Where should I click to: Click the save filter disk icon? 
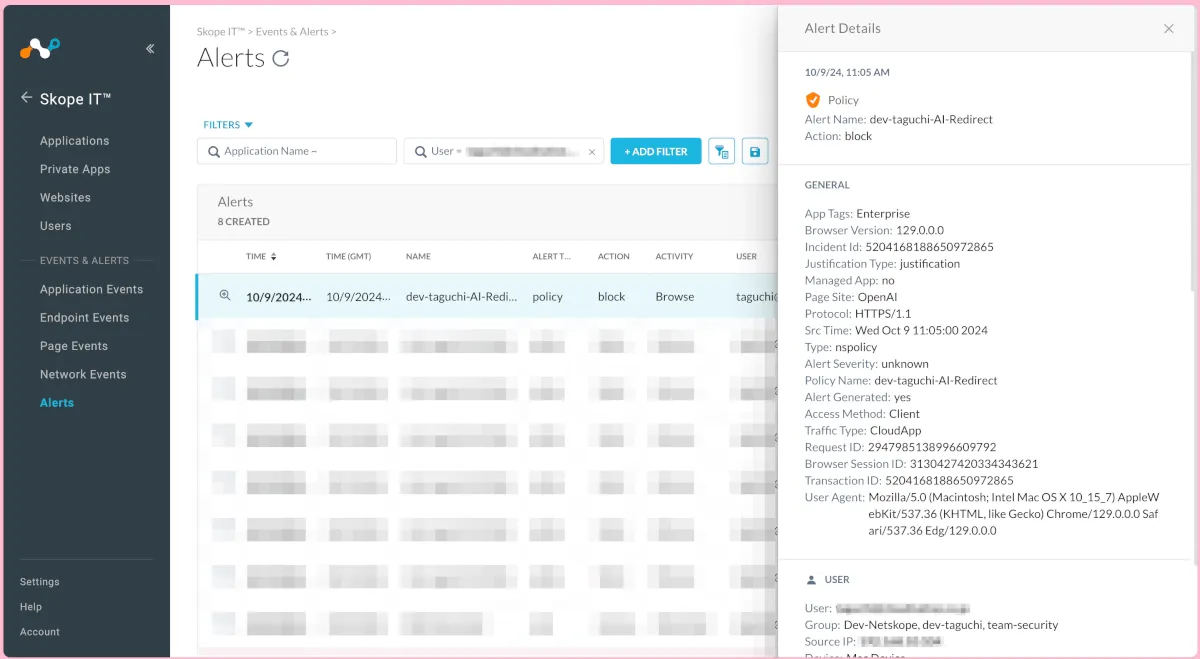click(x=755, y=152)
